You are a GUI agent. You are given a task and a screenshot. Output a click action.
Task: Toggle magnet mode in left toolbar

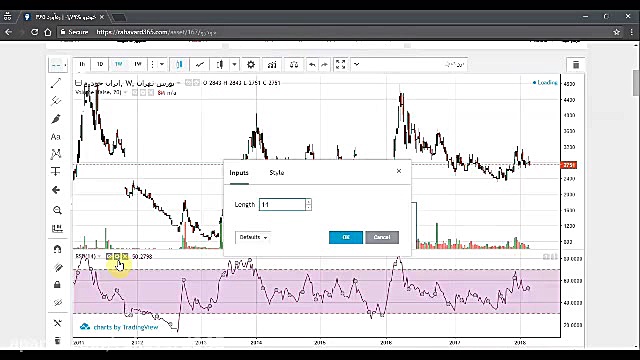coord(57,249)
